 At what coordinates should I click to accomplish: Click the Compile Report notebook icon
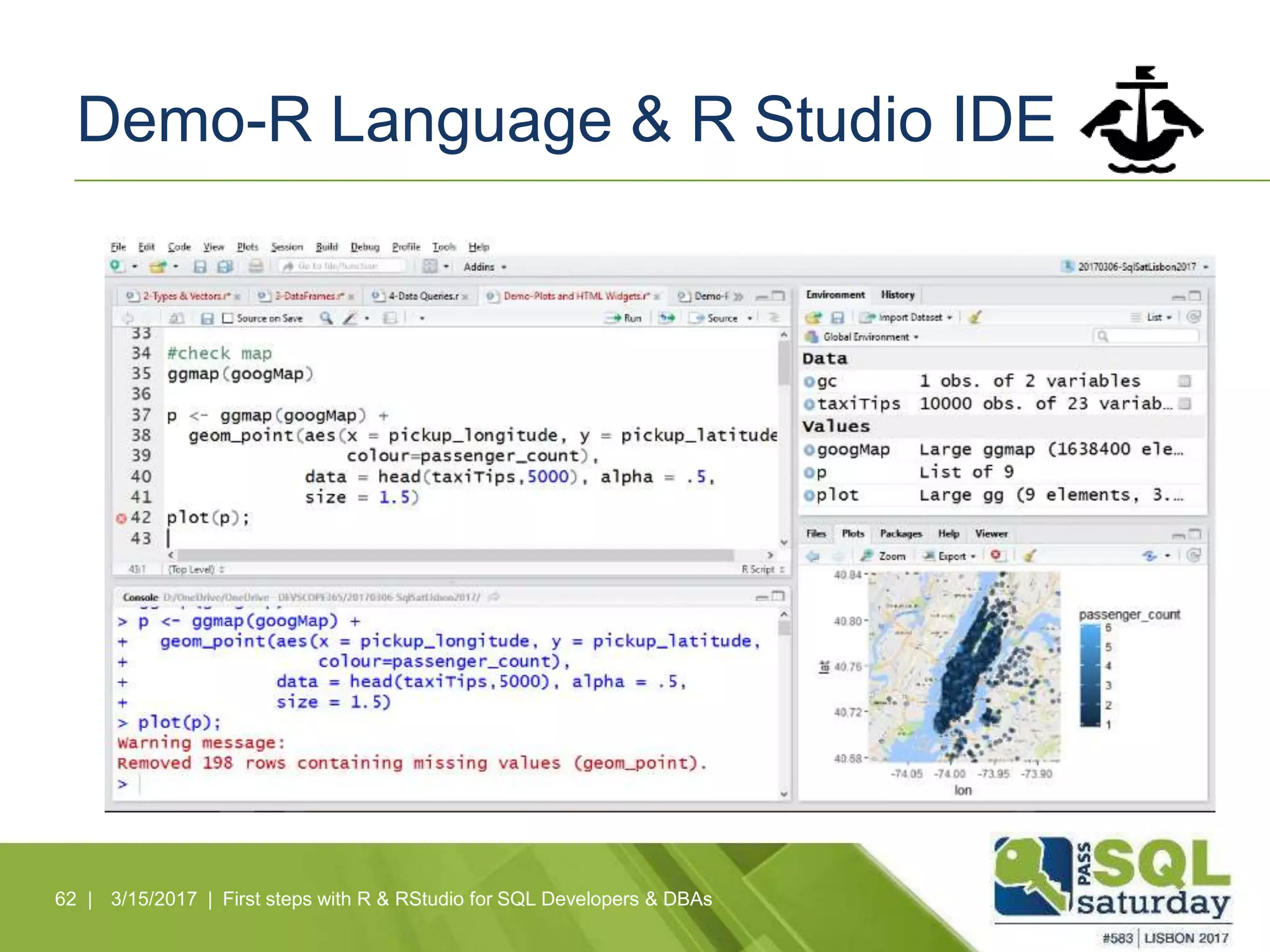tap(389, 318)
